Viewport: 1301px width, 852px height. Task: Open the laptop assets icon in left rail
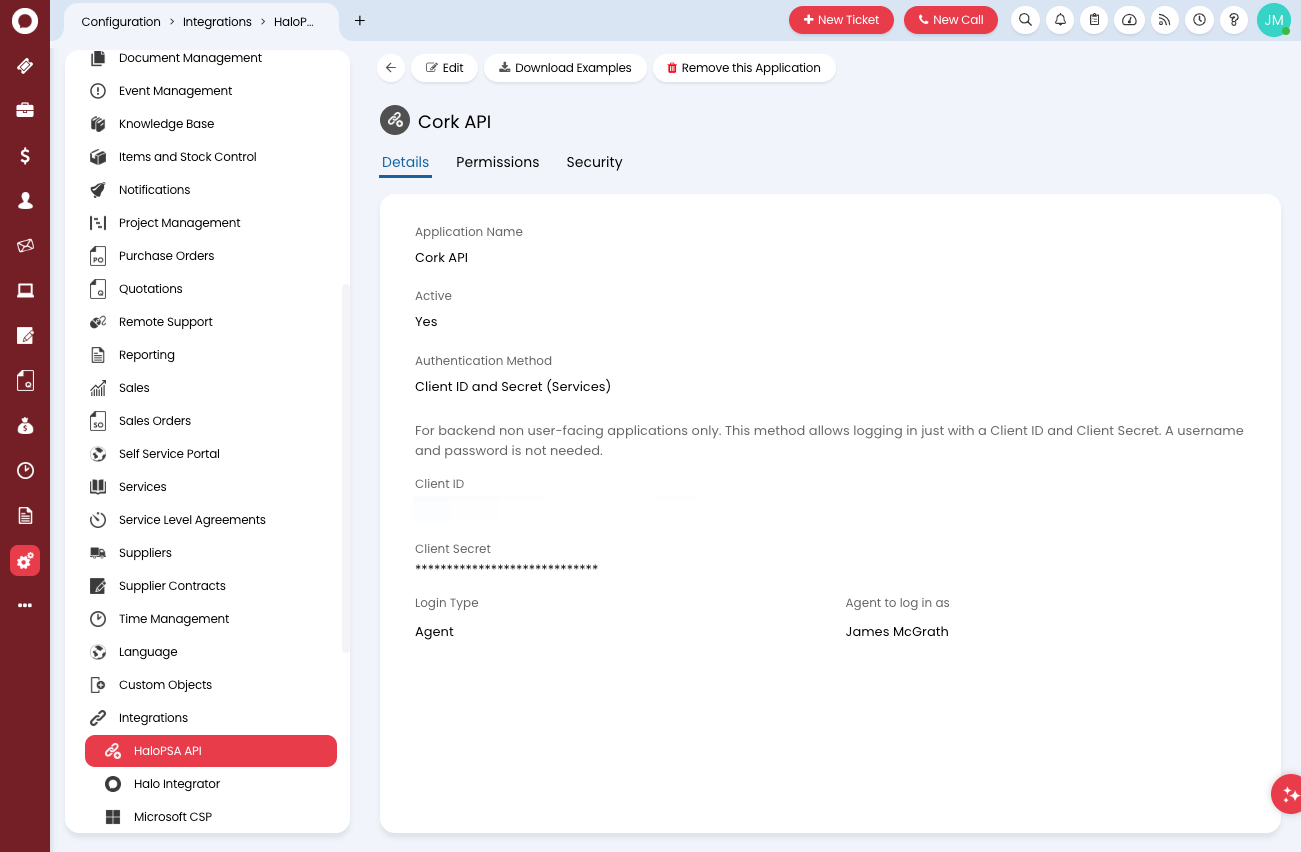25,290
